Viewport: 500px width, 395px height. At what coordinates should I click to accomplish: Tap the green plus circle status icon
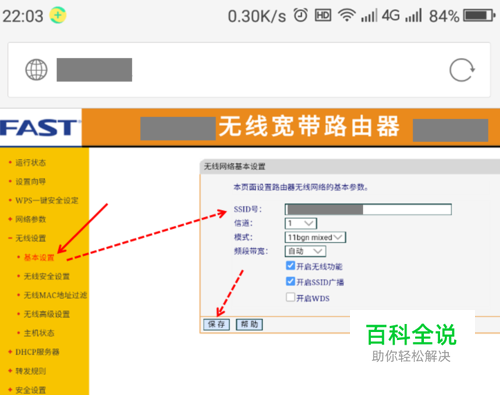click(58, 15)
